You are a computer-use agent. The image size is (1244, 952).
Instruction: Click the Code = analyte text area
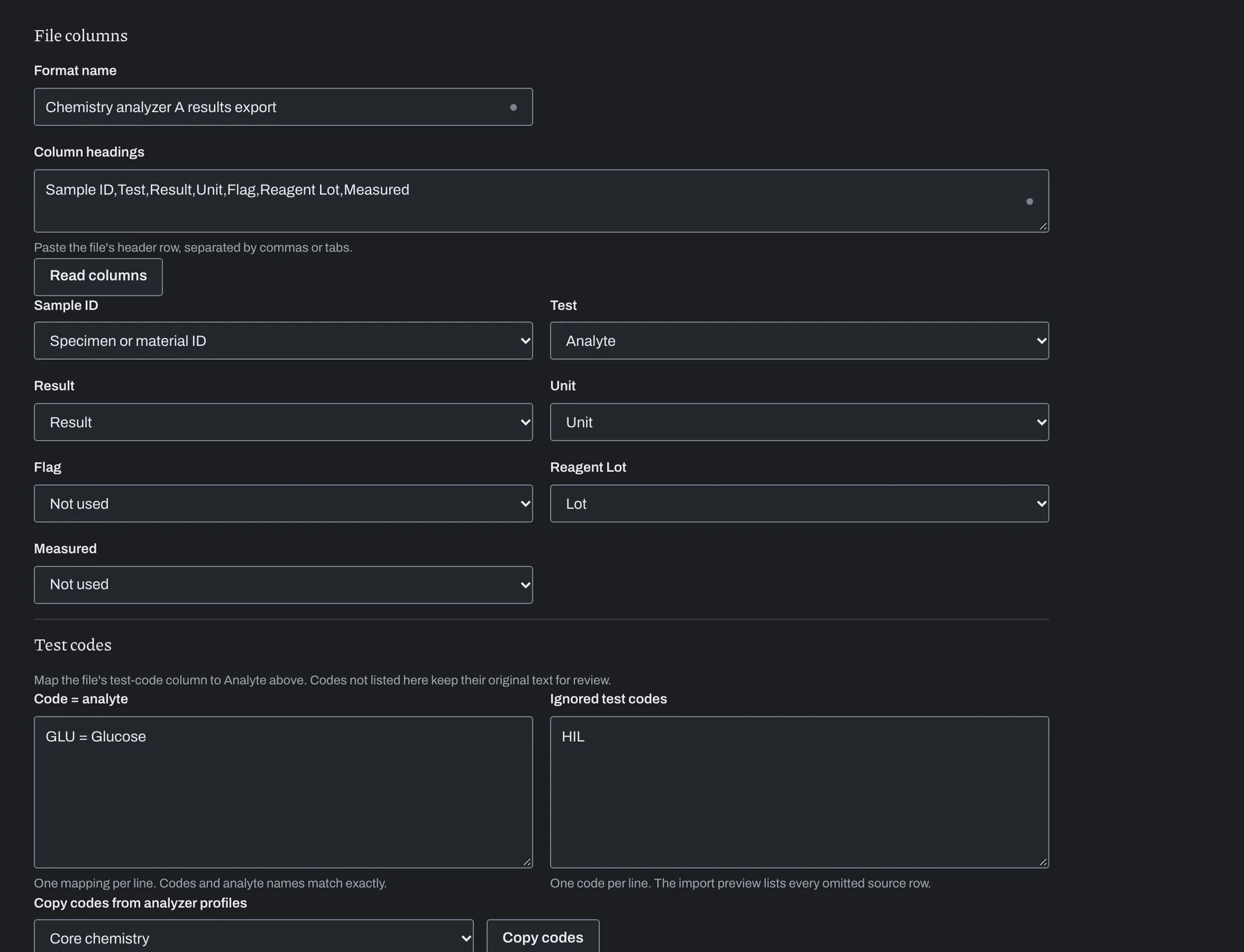(x=283, y=792)
